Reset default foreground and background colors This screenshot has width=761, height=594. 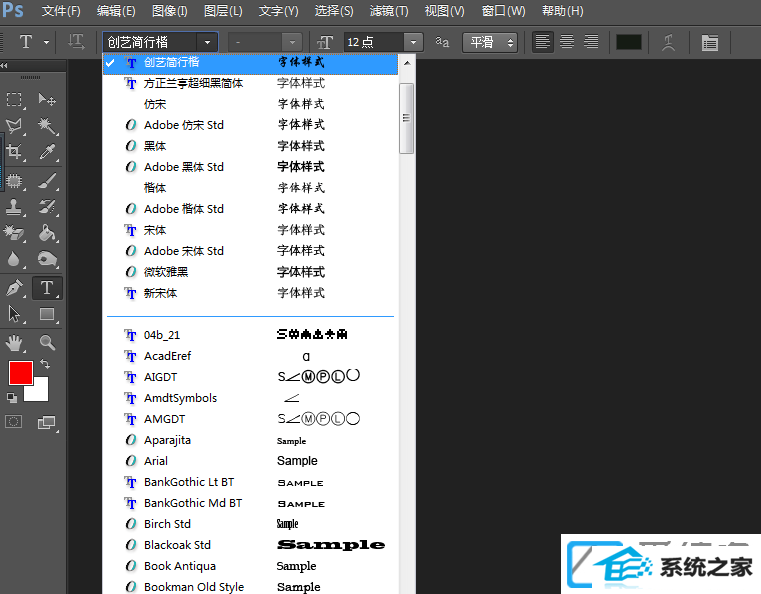point(12,398)
